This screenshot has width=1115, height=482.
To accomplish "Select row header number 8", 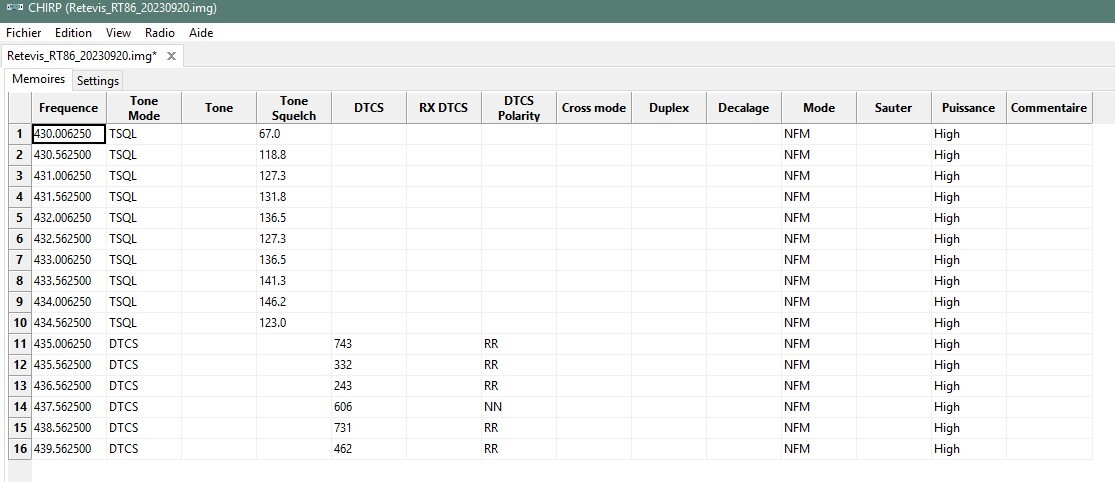I will [x=20, y=281].
